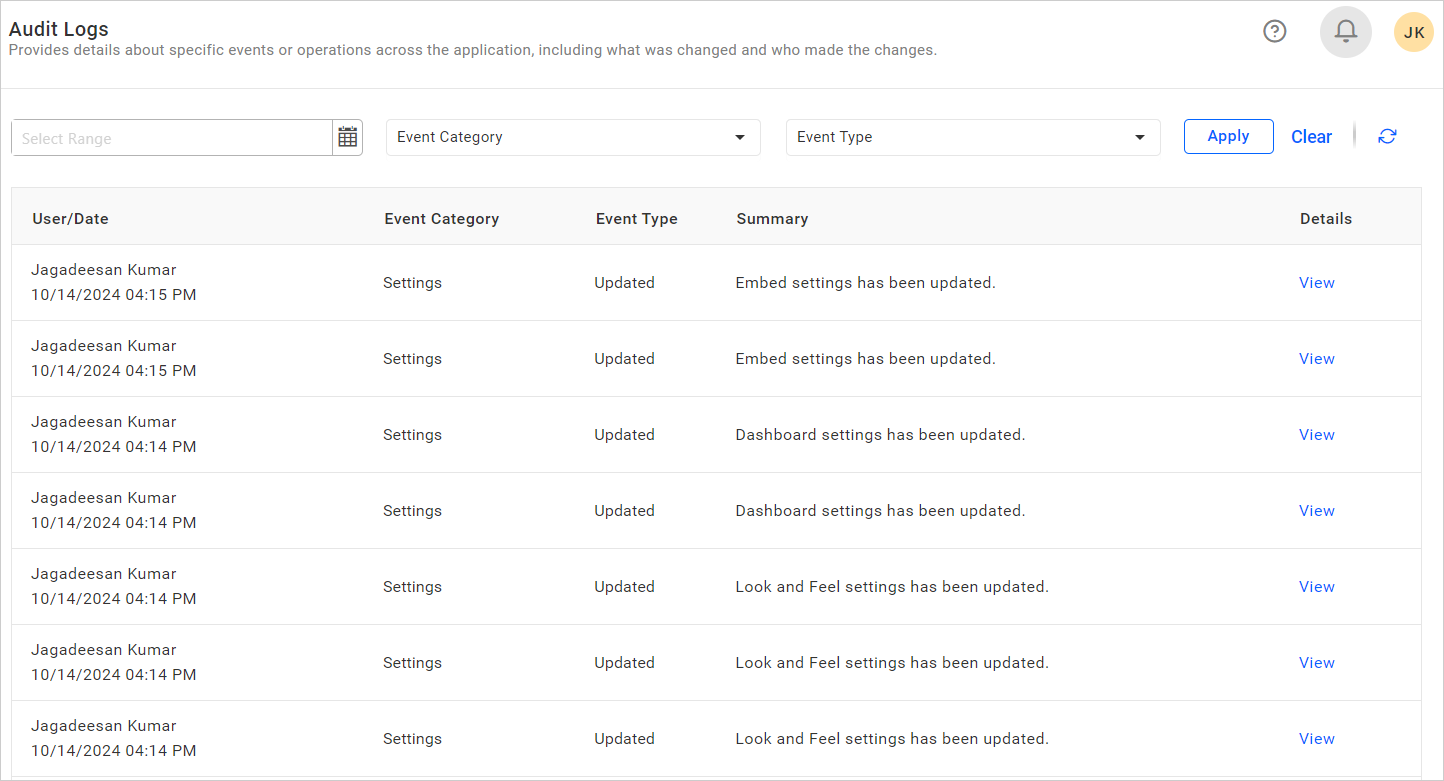View details of the first Embed settings update
The height and width of the screenshot is (781, 1444).
tap(1316, 282)
